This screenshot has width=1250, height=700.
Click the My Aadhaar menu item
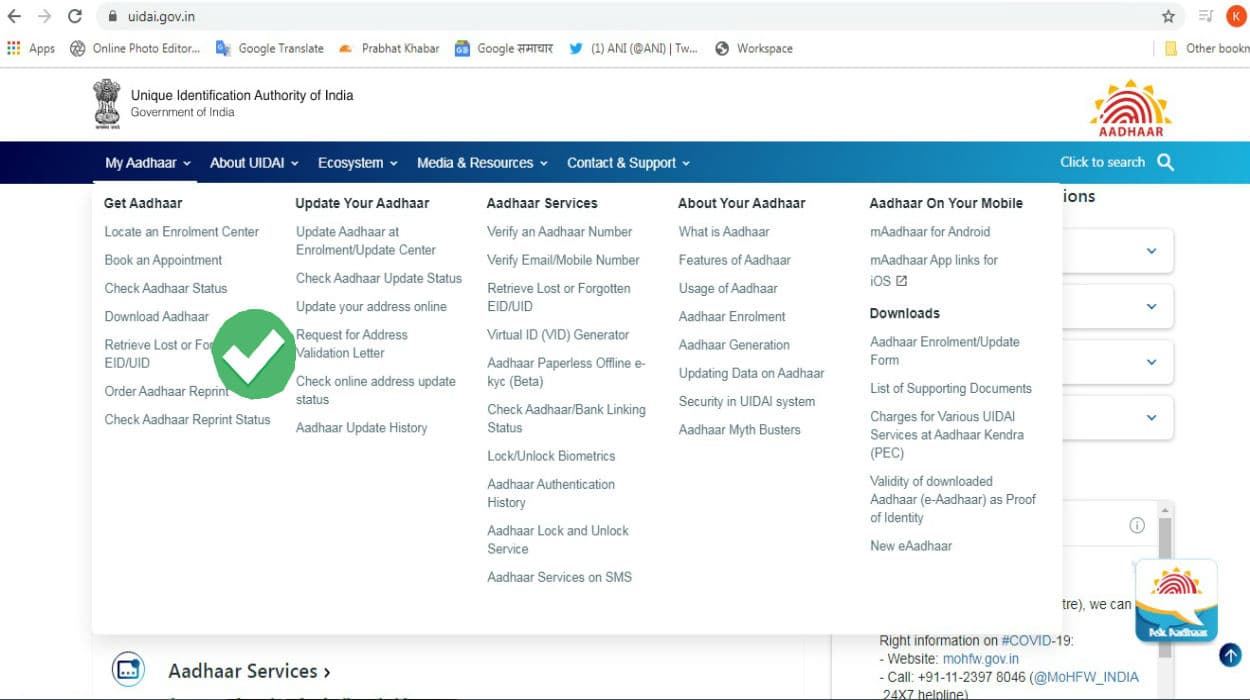pos(147,163)
